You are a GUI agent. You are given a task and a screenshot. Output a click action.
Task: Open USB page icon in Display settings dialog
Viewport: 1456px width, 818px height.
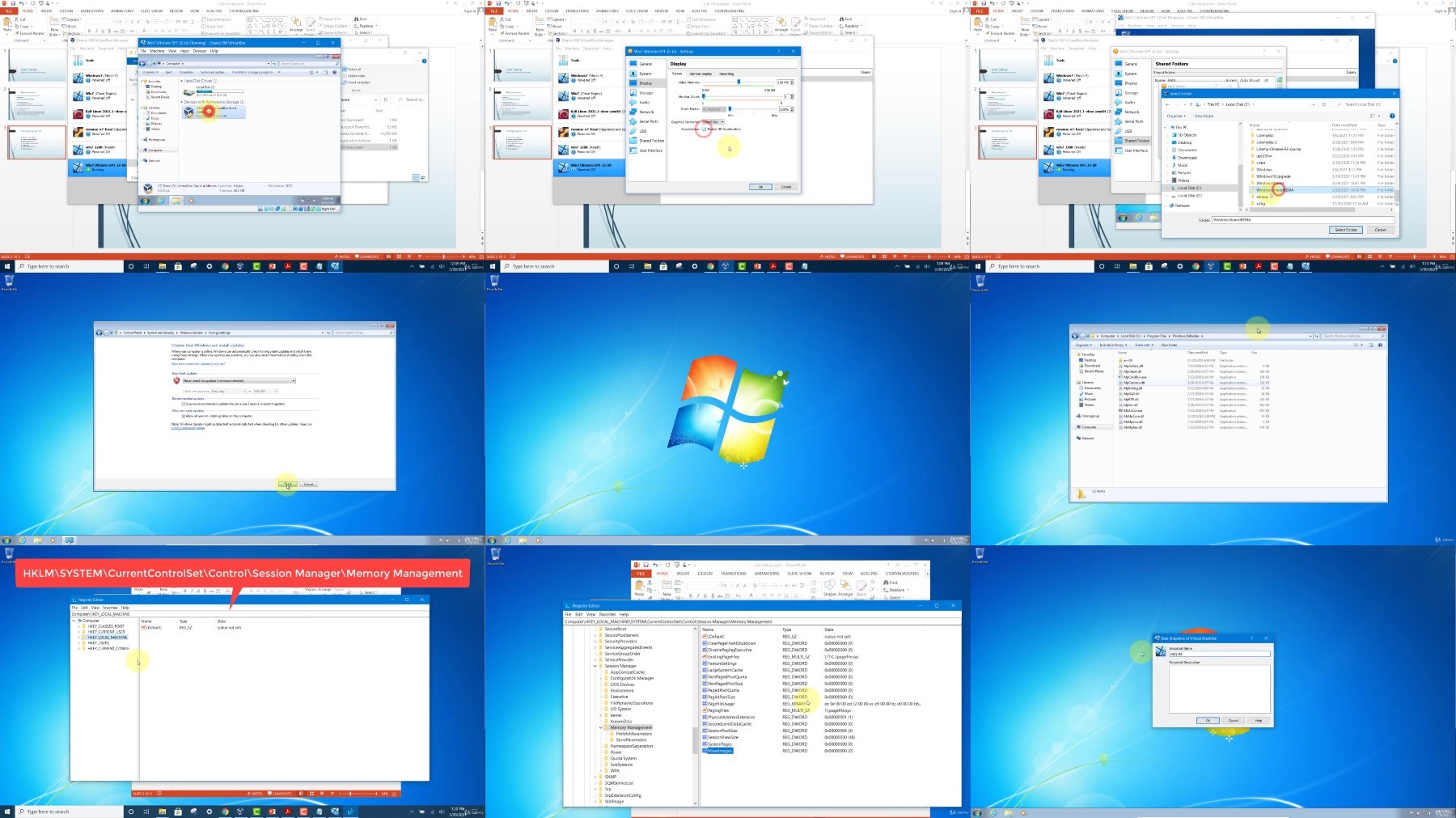[x=633, y=131]
